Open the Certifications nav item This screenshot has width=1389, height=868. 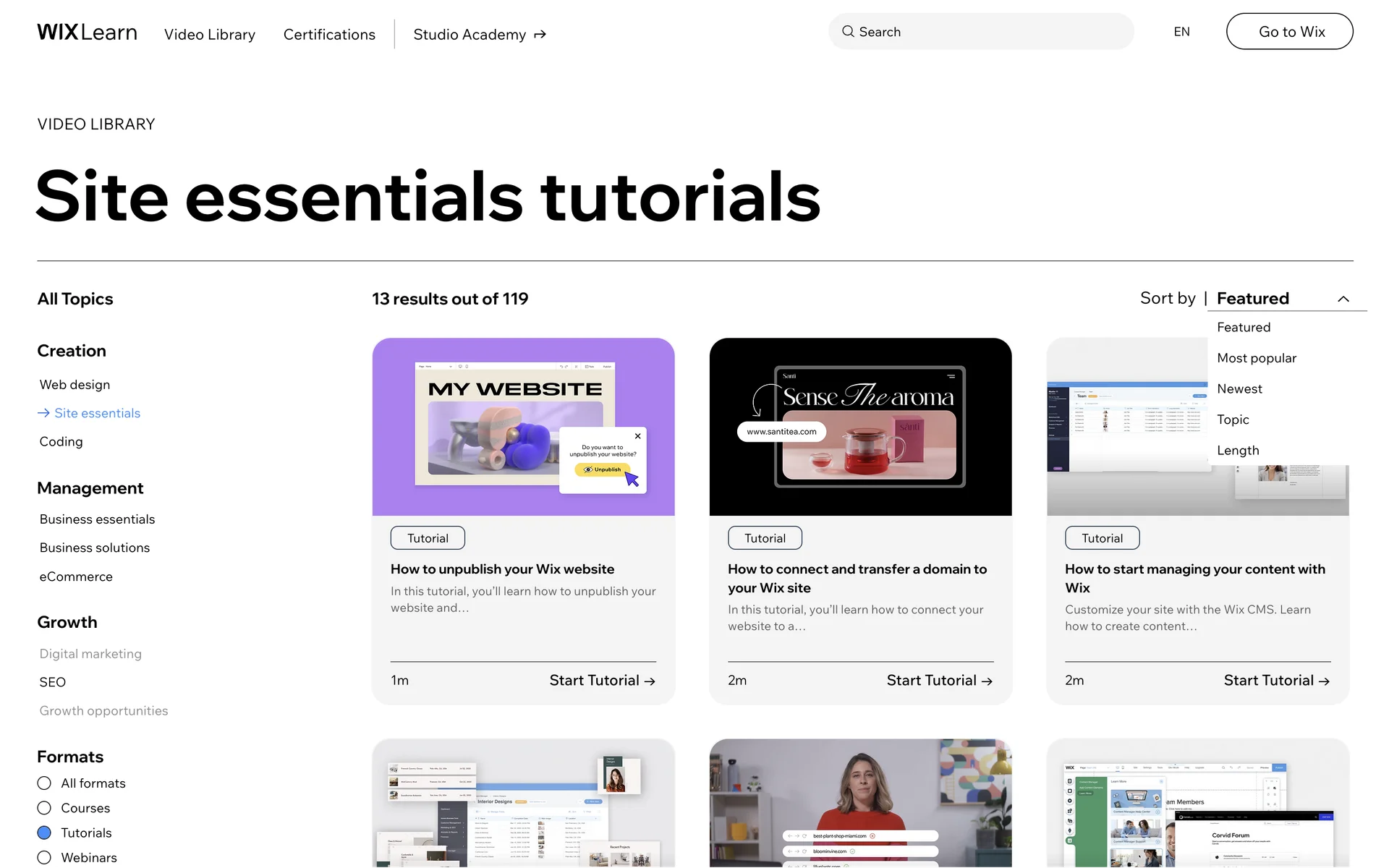point(329,35)
